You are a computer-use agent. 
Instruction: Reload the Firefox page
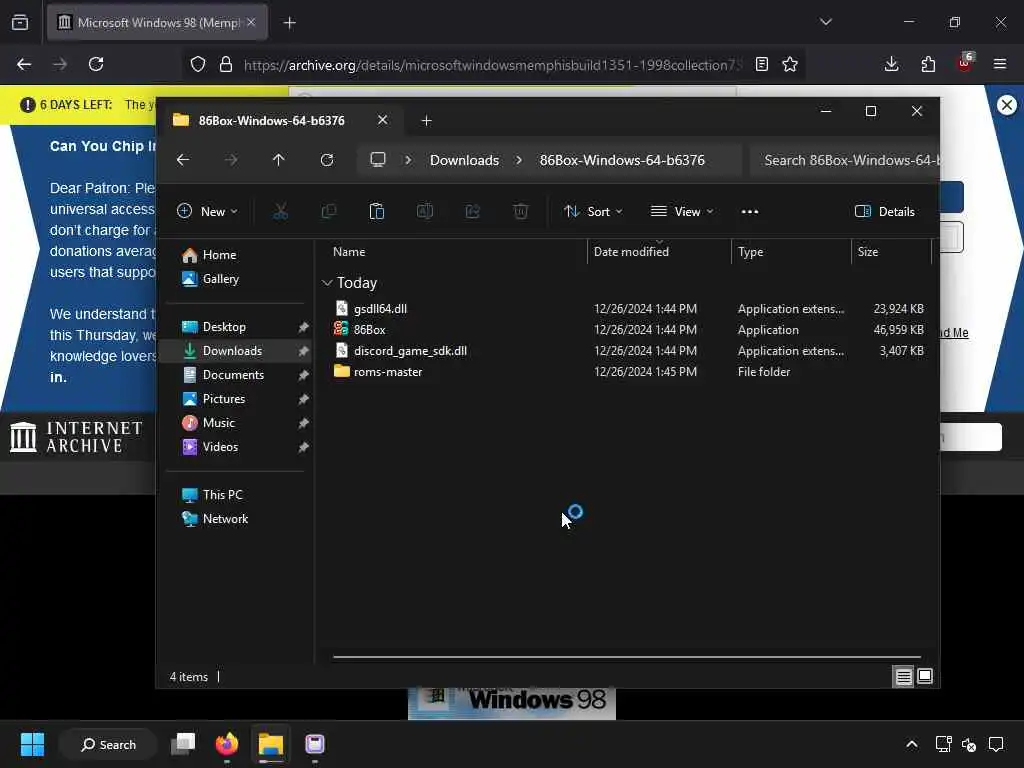(x=96, y=64)
